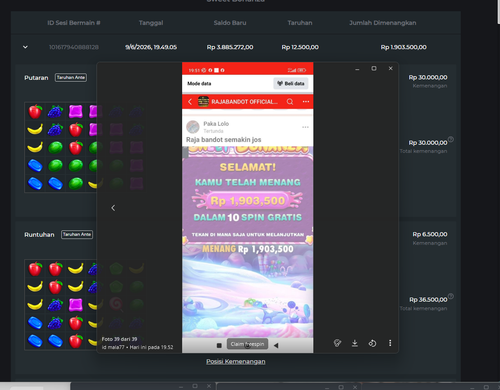Tap Android recent-apps square button

(x=219, y=345)
